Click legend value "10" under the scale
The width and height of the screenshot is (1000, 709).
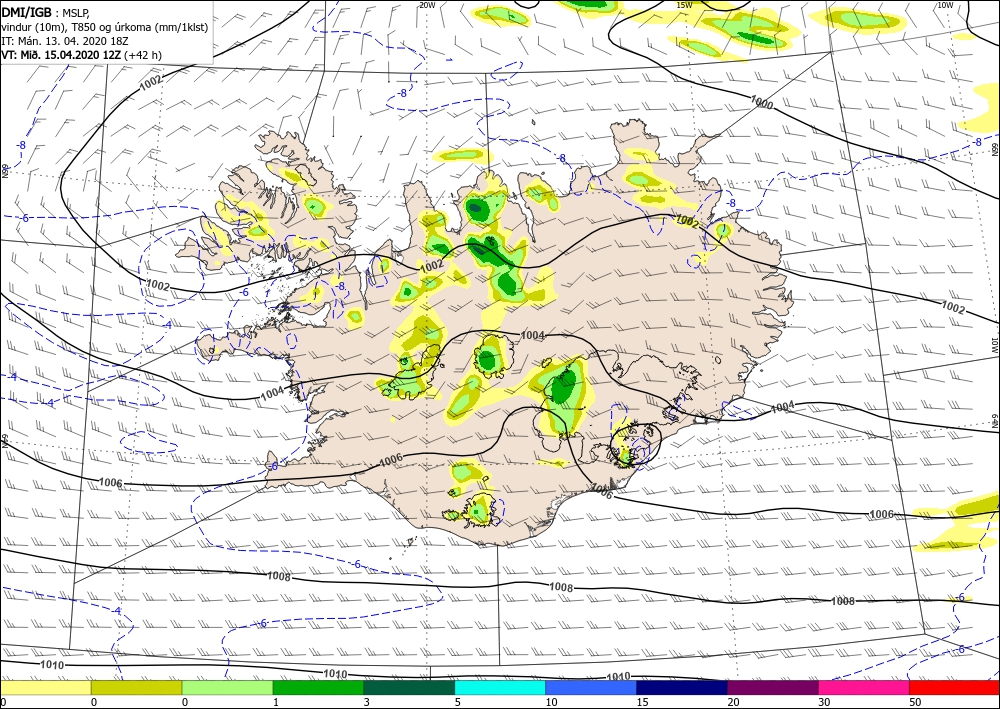tap(550, 702)
